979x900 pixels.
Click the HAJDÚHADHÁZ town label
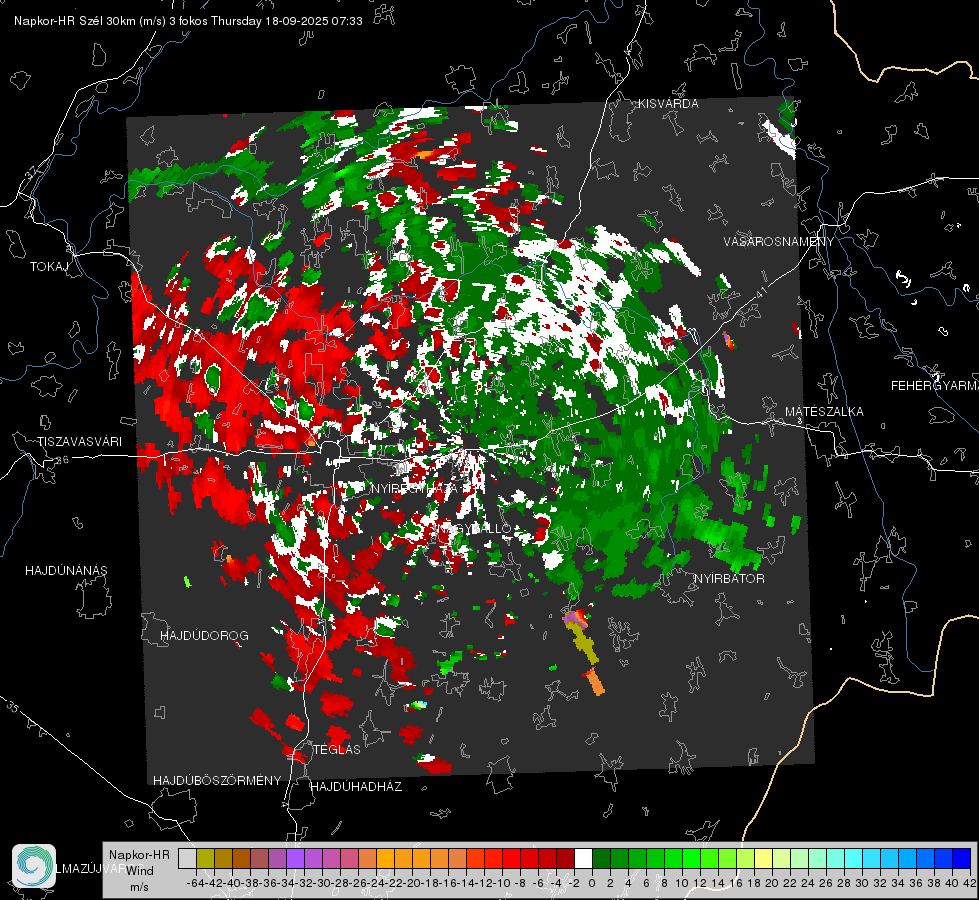(356, 787)
